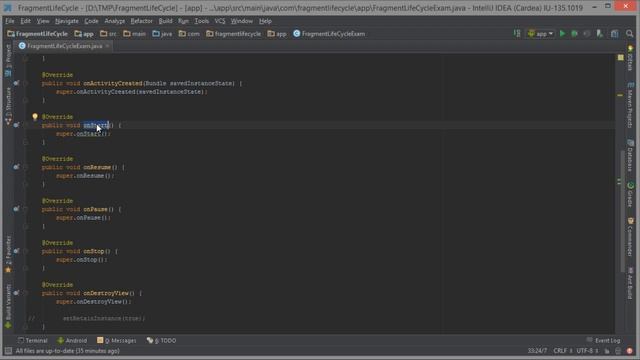Image resolution: width=640 pixels, height=360 pixels.
Task: Collapse the onDestroyView method fold
Action: [25, 293]
